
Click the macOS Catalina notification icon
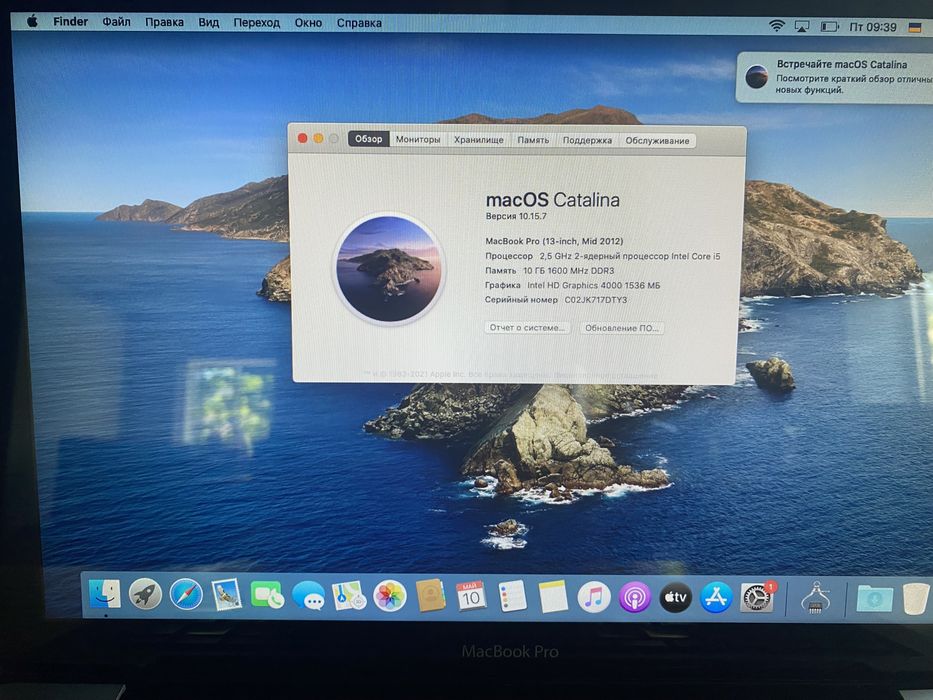(x=756, y=77)
